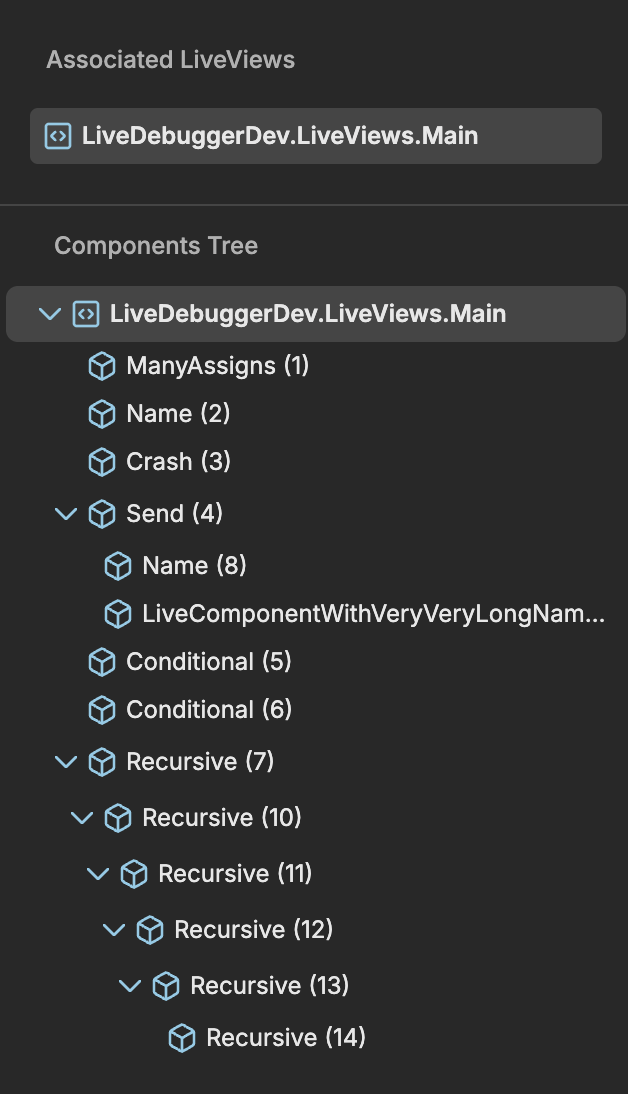
Task: Collapse the LiveDebuggerDev.LiveViews.Main tree root
Action: pyautogui.click(x=50, y=314)
